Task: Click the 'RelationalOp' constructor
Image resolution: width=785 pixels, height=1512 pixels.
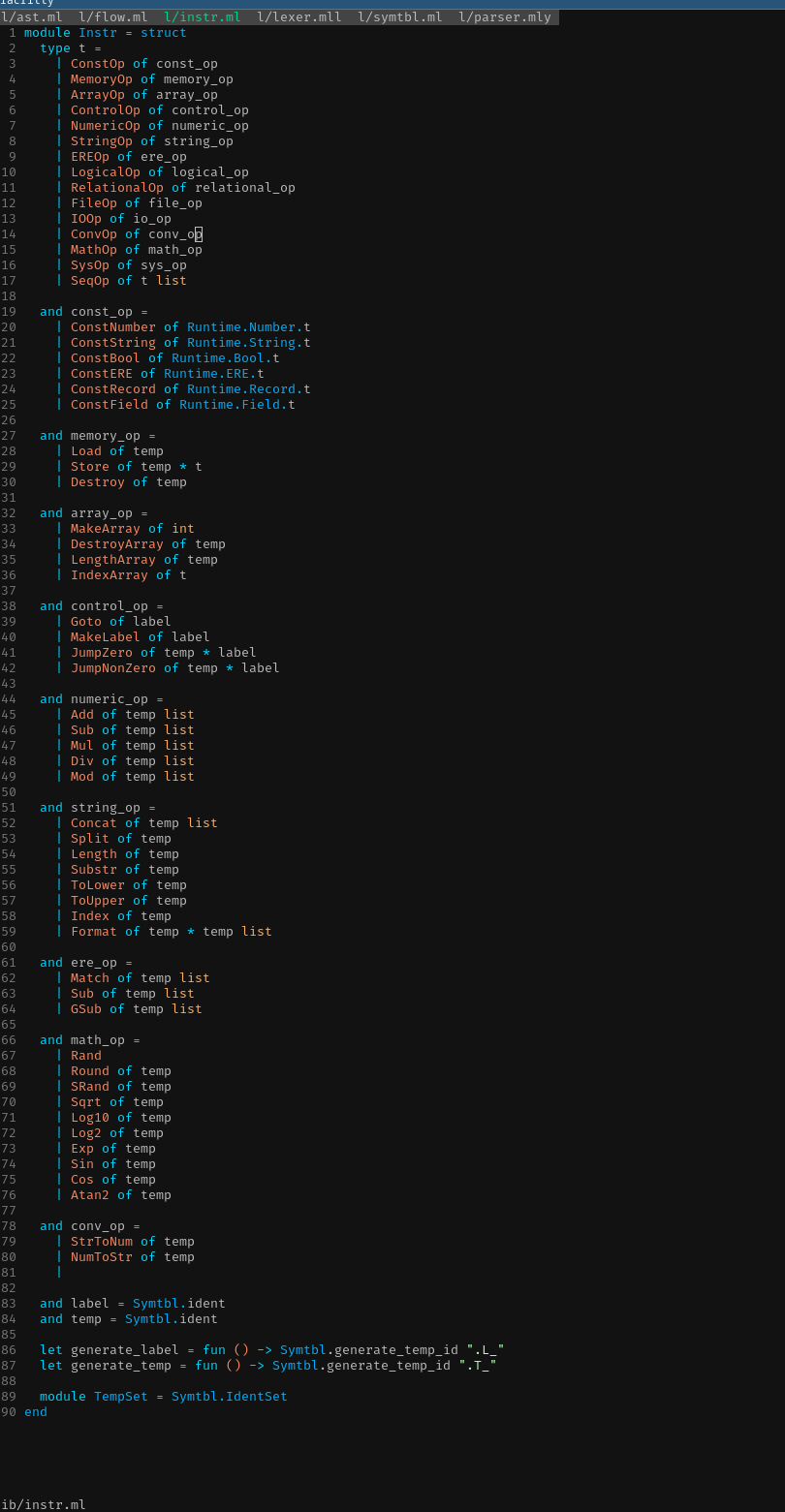Action: pyautogui.click(x=117, y=188)
